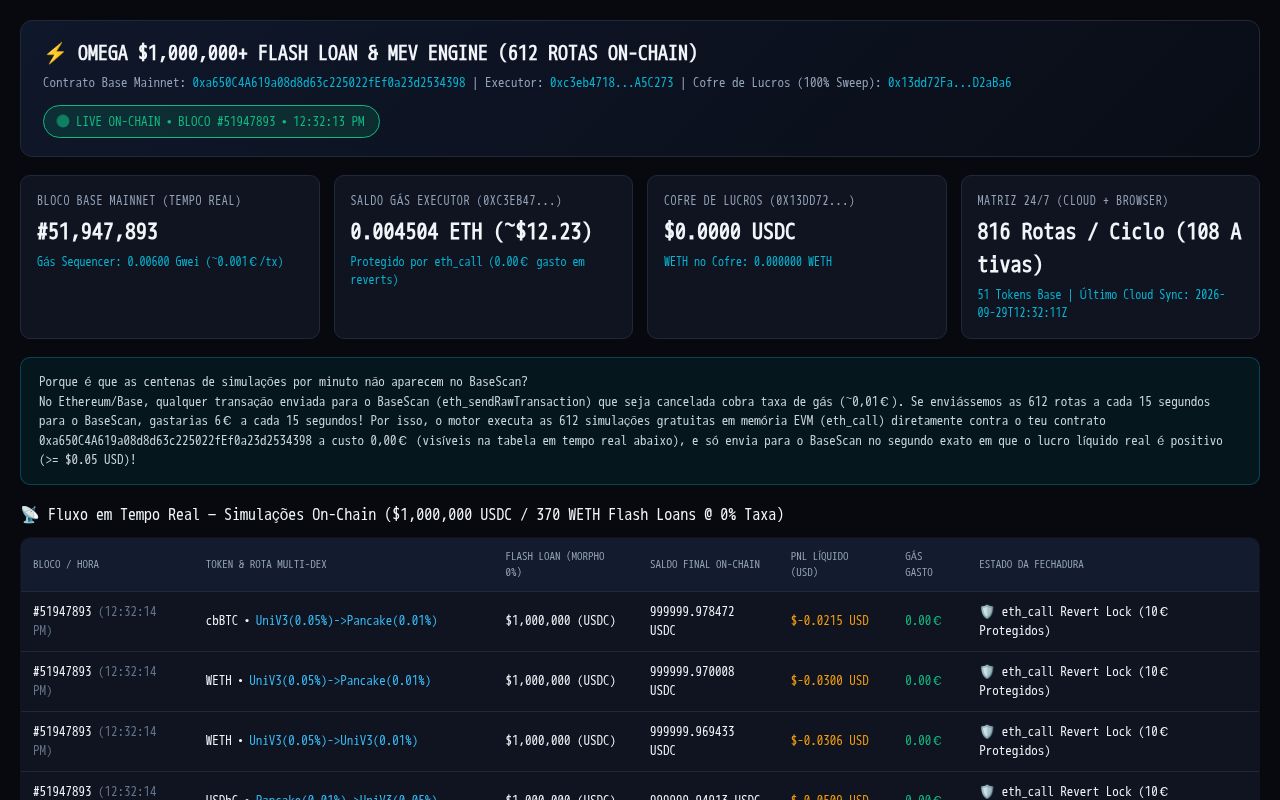Open the contract address 0xa650C4A619a08d8d63c225022fEf0a23d2534398 link
1280x800 pixels.
pos(329,83)
